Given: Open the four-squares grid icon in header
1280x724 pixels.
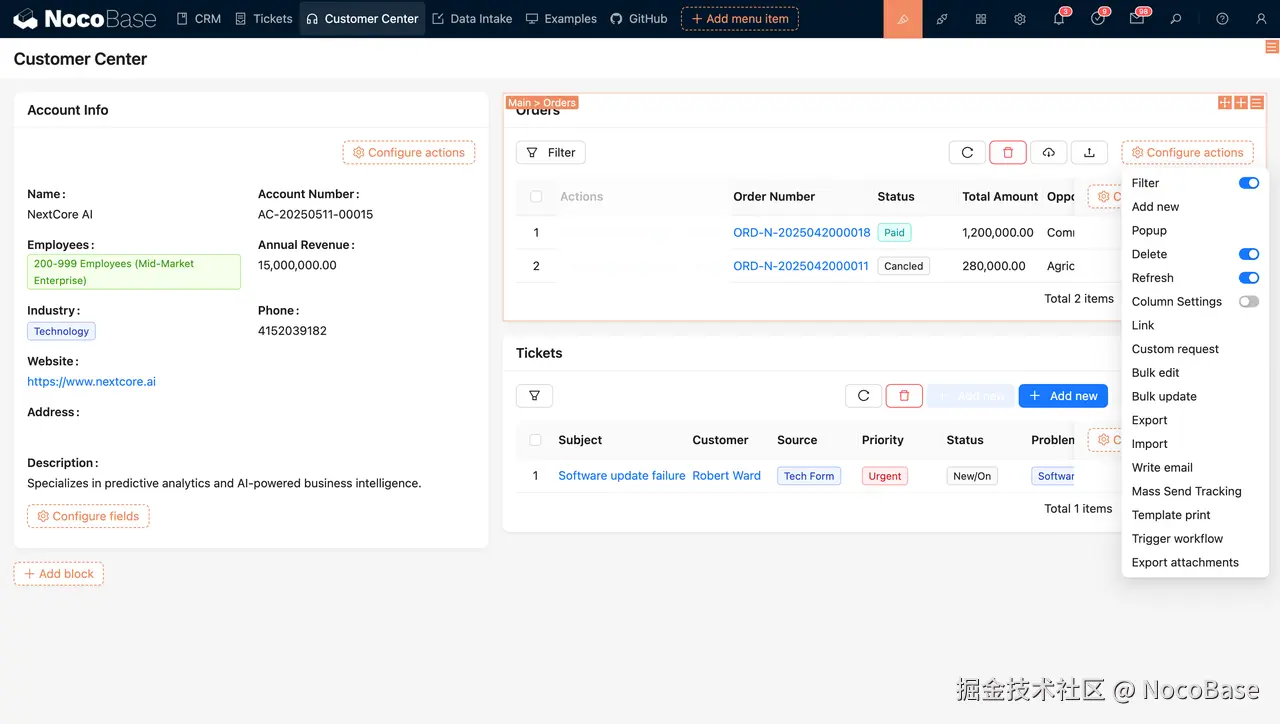Looking at the screenshot, I should pos(981,19).
